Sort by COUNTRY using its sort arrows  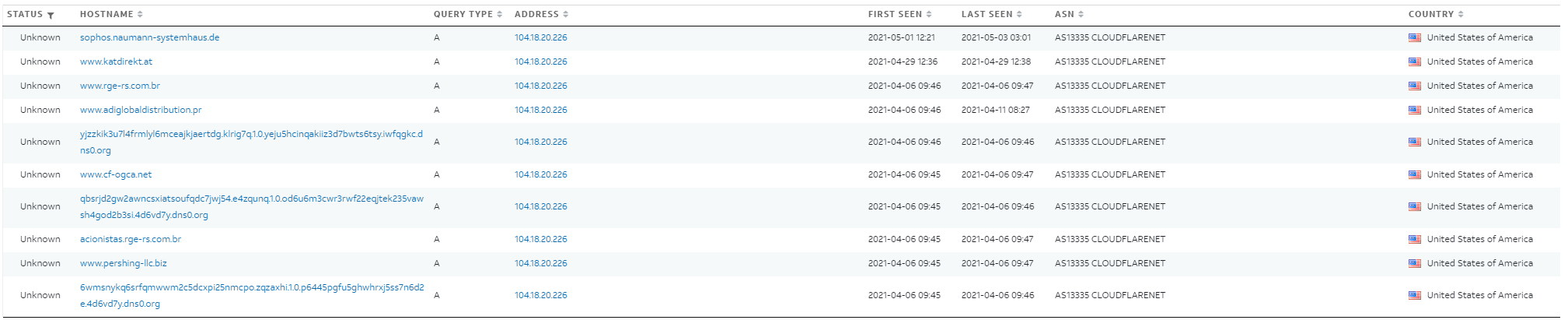1461,14
